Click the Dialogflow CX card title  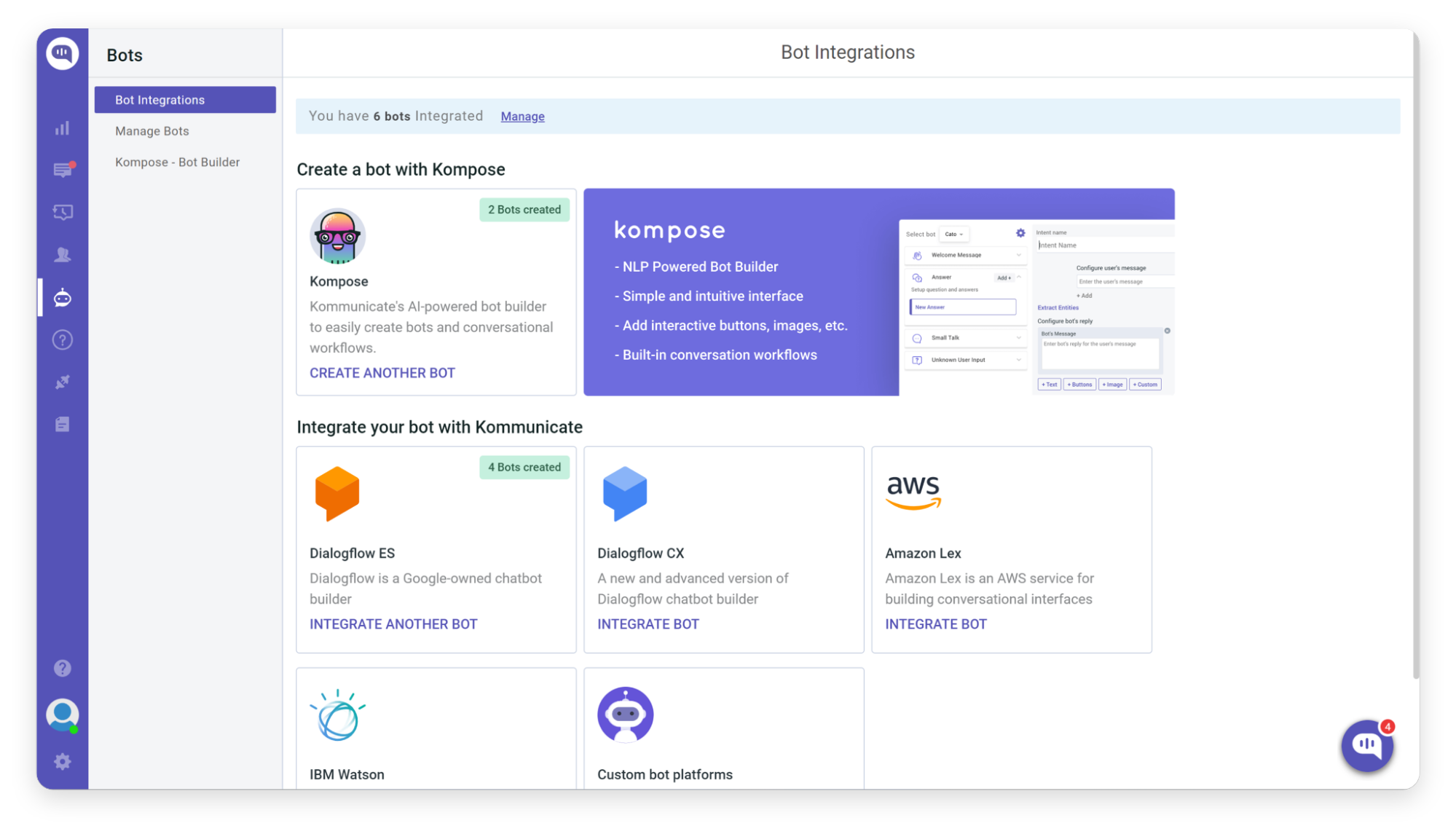click(640, 554)
